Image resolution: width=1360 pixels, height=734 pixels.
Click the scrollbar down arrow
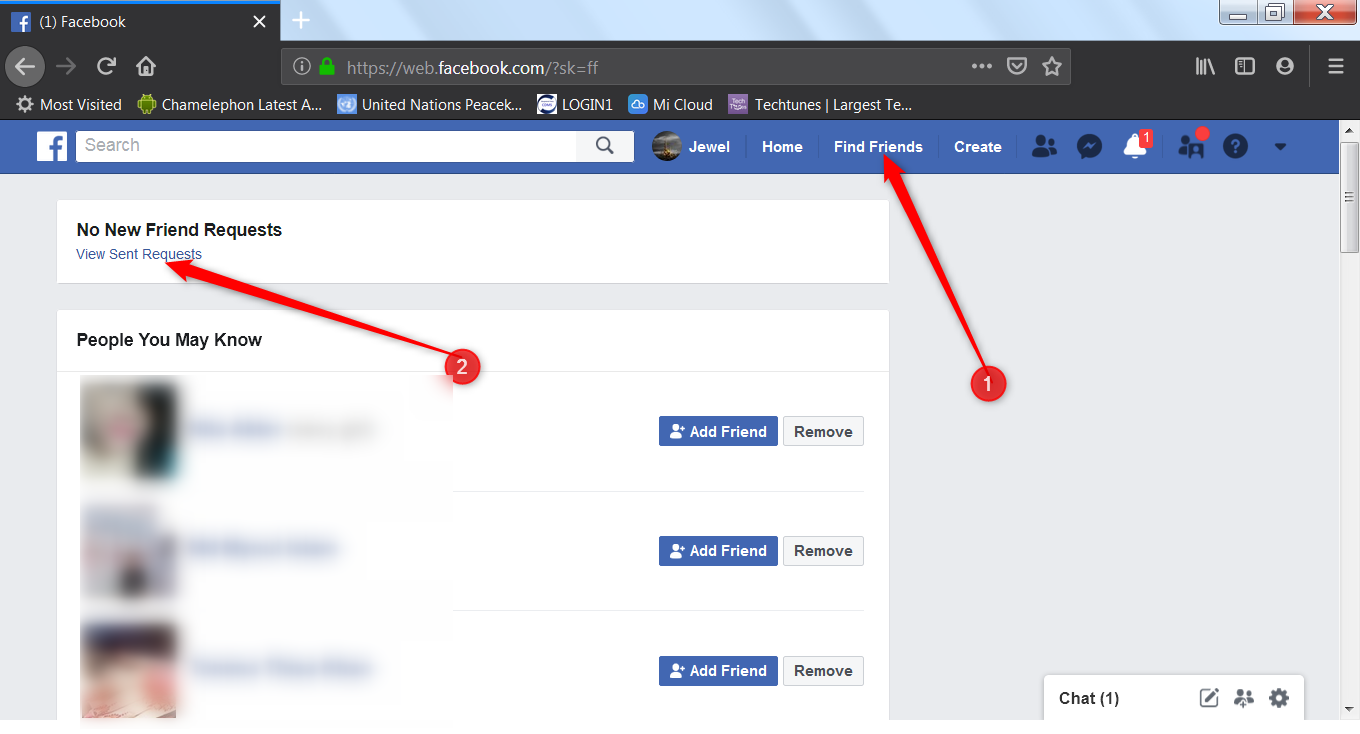(1350, 711)
